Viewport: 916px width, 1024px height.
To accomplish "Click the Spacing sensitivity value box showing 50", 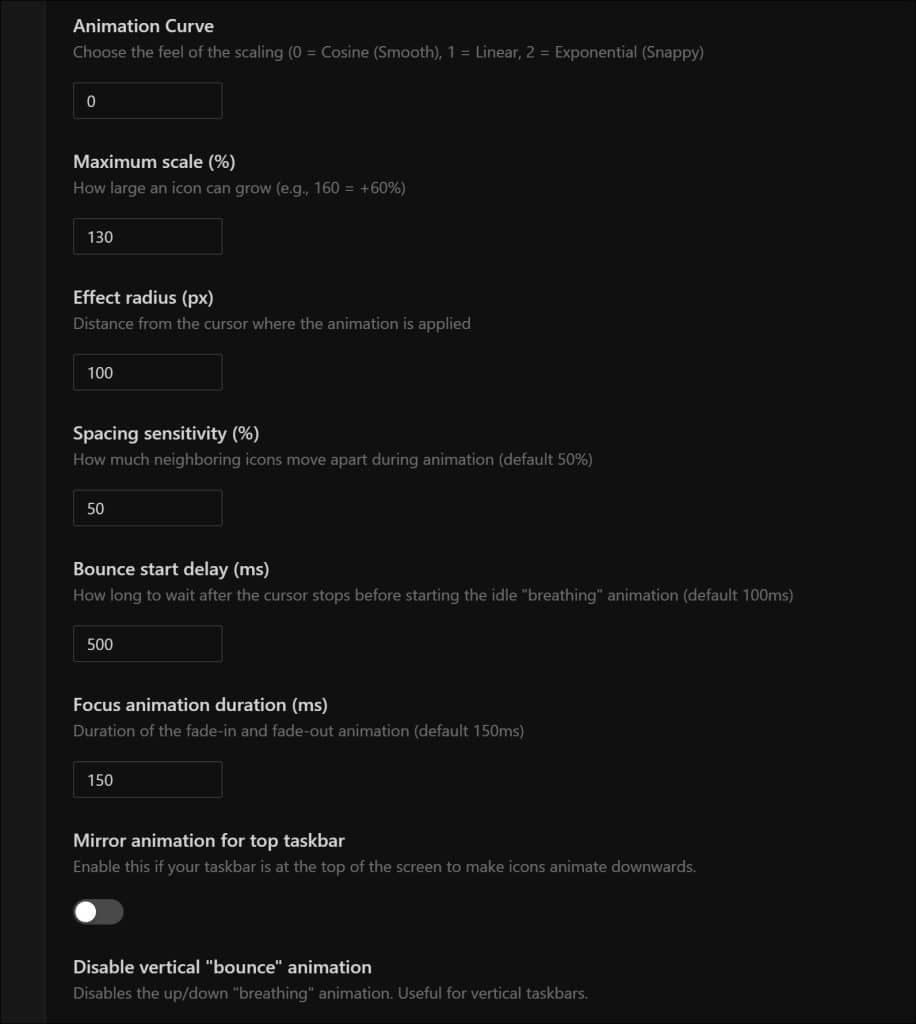I will [x=147, y=507].
